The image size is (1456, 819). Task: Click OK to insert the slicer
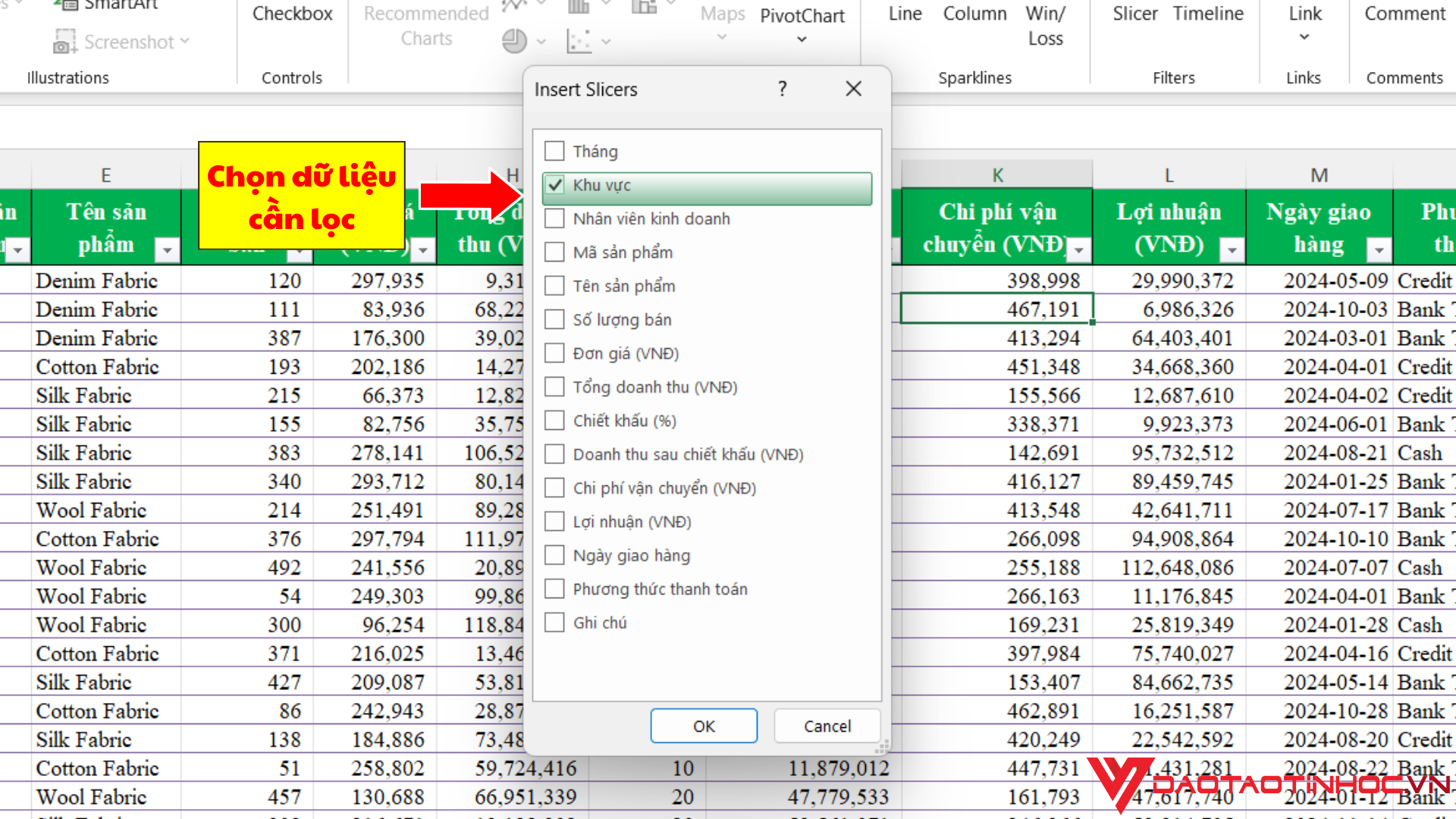pyautogui.click(x=703, y=725)
